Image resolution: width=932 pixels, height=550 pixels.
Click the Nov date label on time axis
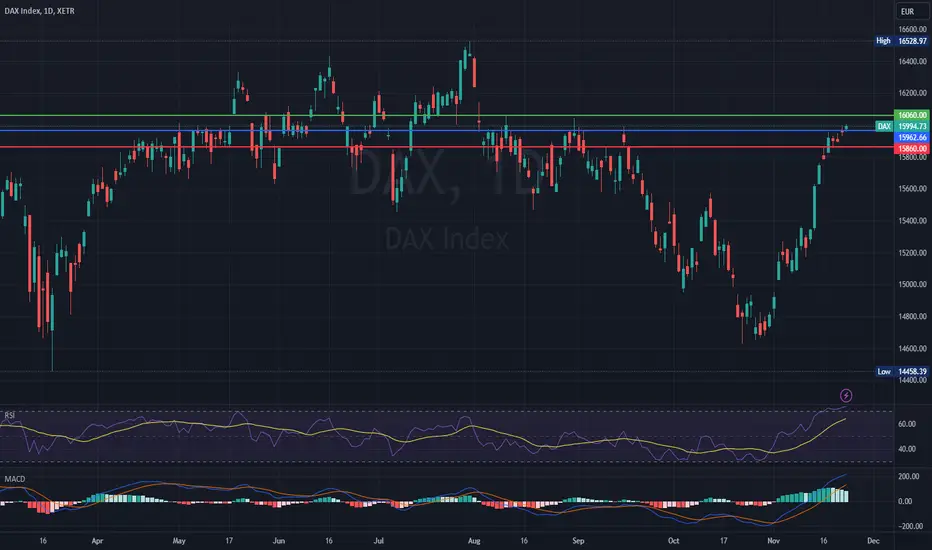pos(773,541)
